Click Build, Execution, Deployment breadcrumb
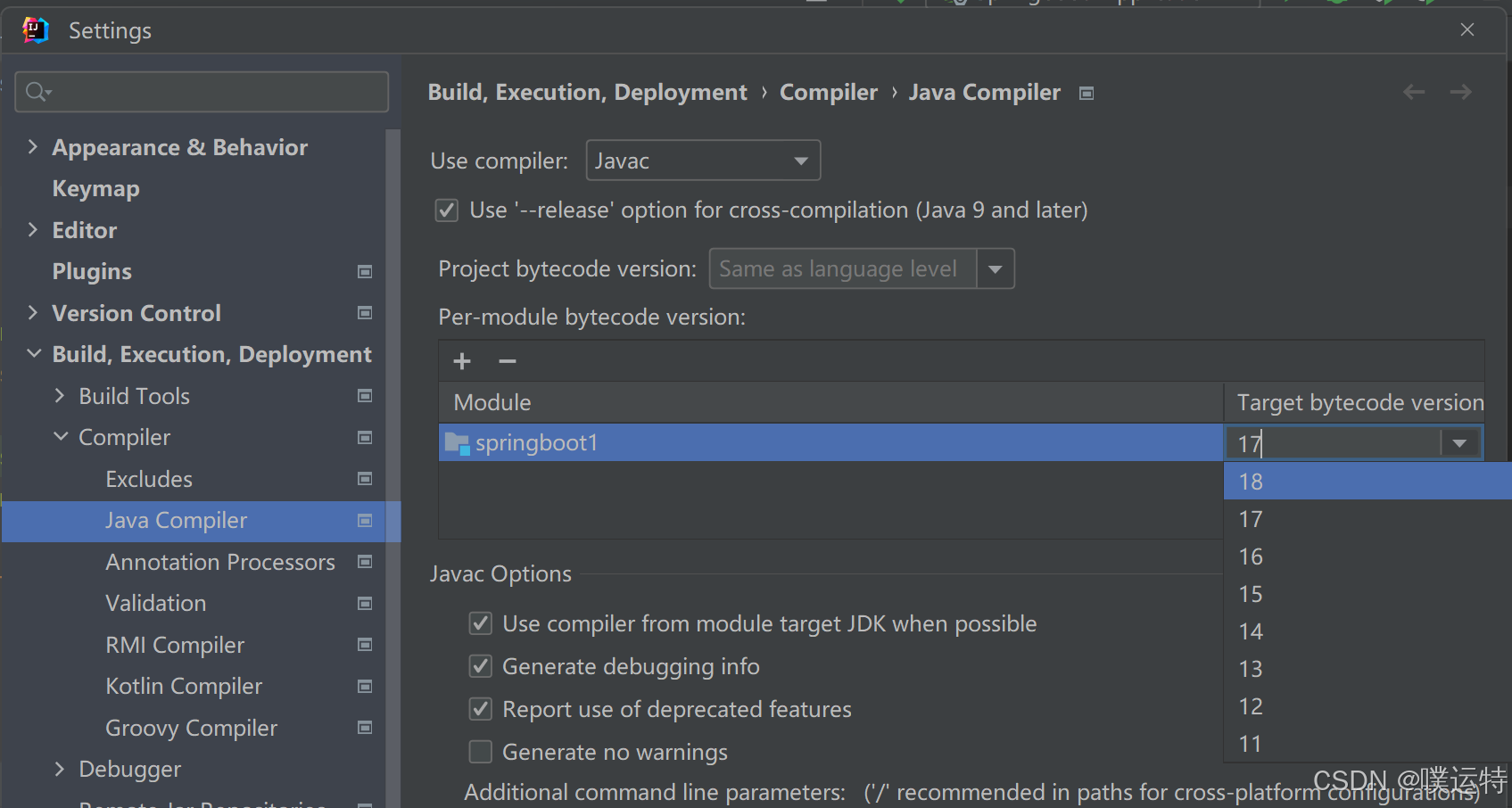Screen dimensions: 1512x808 click(587, 93)
